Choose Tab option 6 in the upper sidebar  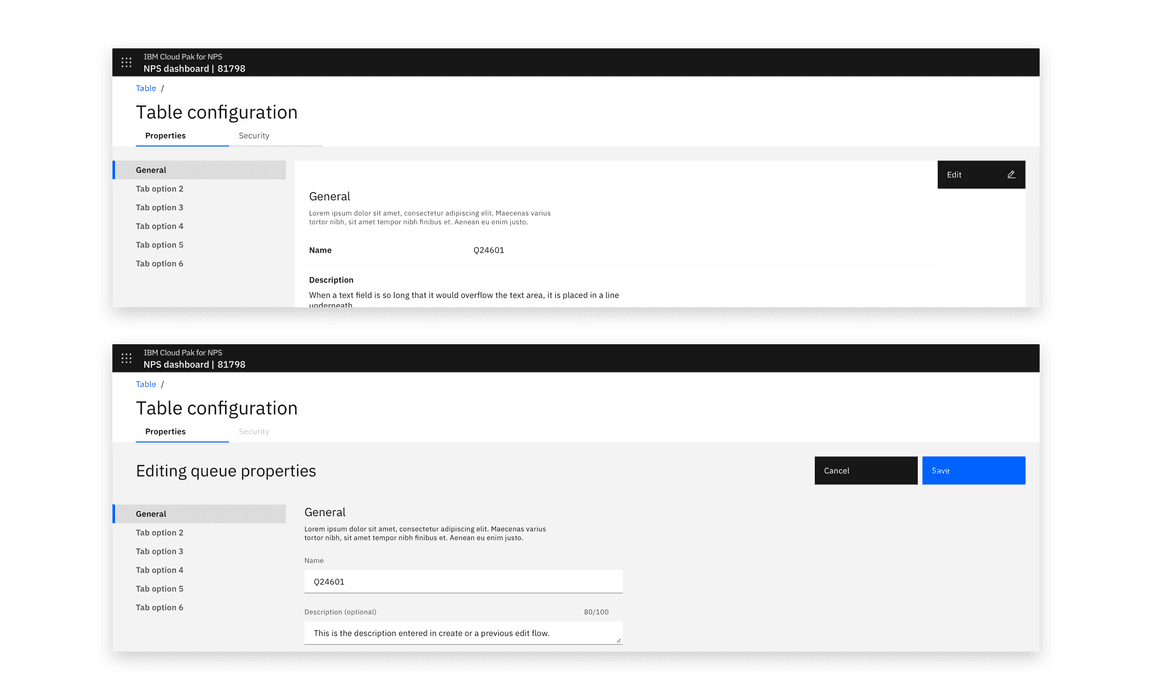160,264
